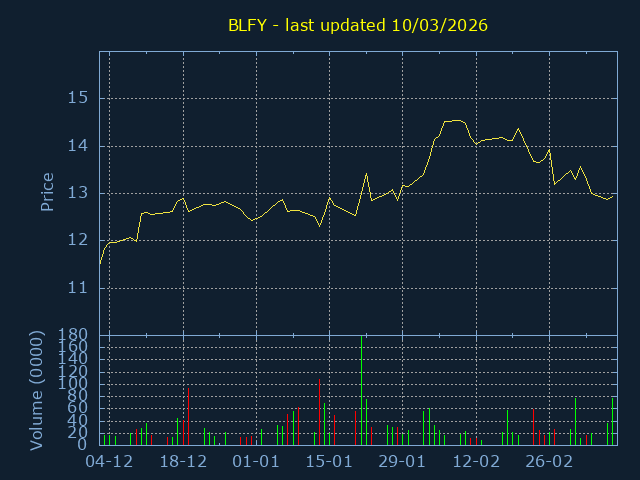Image resolution: width=640 pixels, height=480 pixels.
Task: Click the tall red volume bar after 18-12
Action: pos(188,416)
